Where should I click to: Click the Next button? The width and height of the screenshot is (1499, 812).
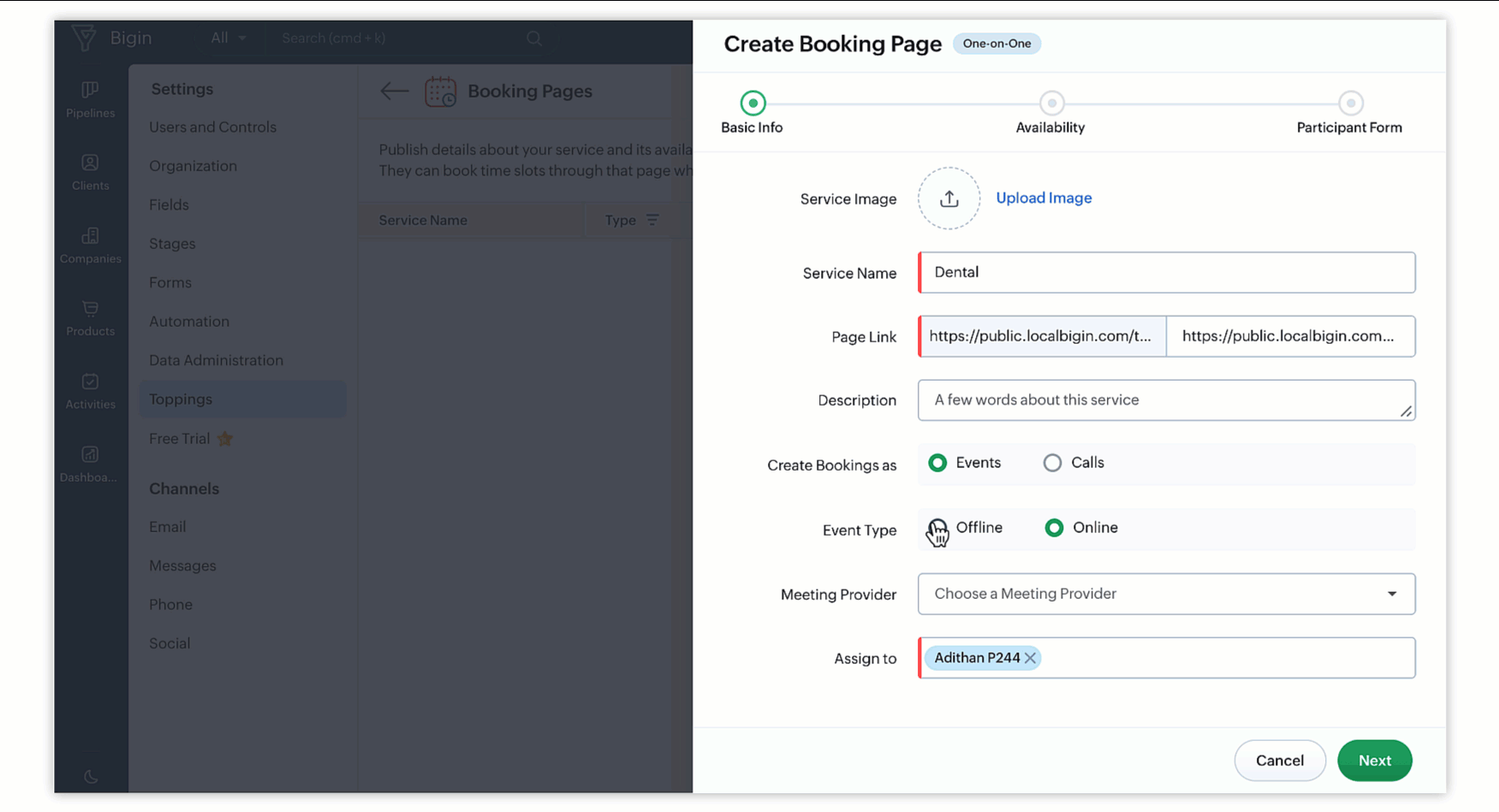pos(1374,761)
